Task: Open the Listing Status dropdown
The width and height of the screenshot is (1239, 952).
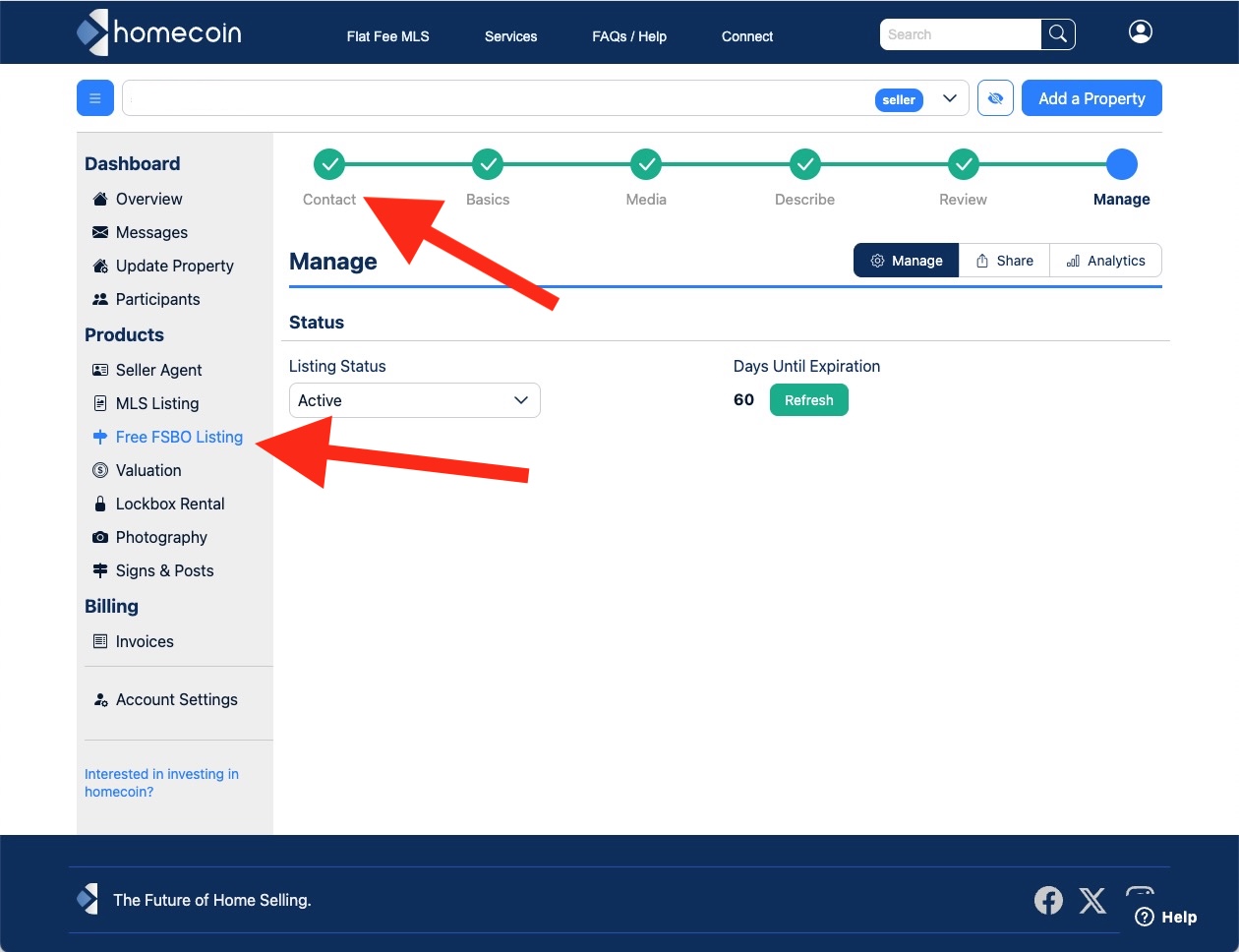Action: tap(415, 400)
